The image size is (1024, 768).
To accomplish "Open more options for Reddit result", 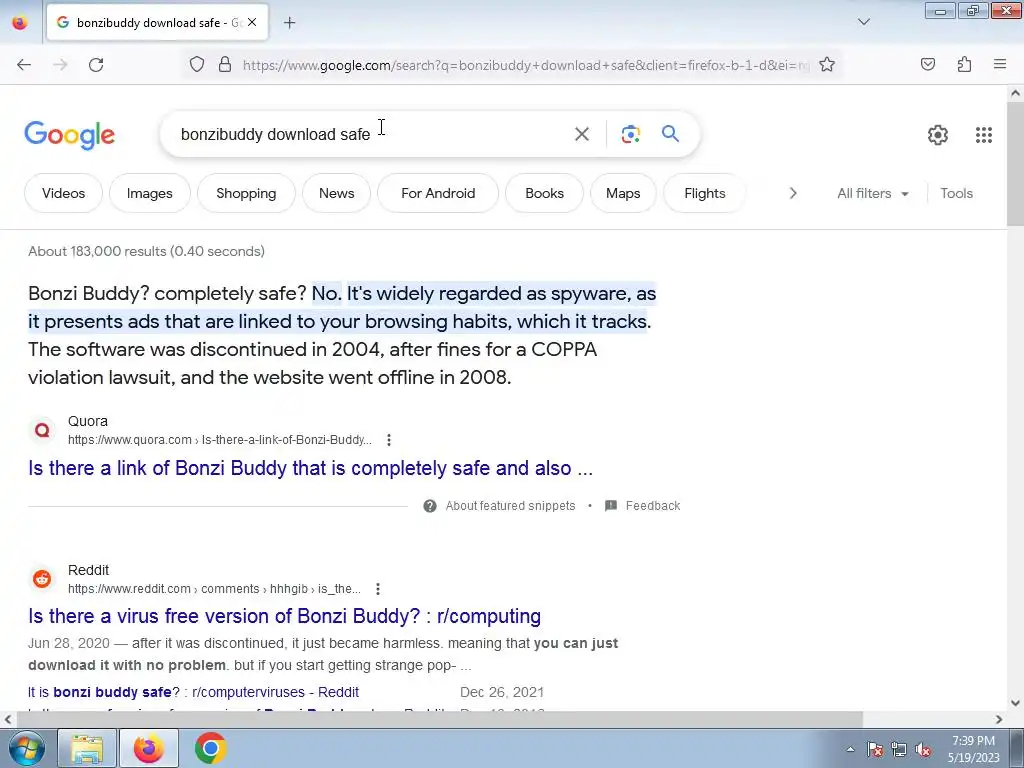I will [x=377, y=589].
